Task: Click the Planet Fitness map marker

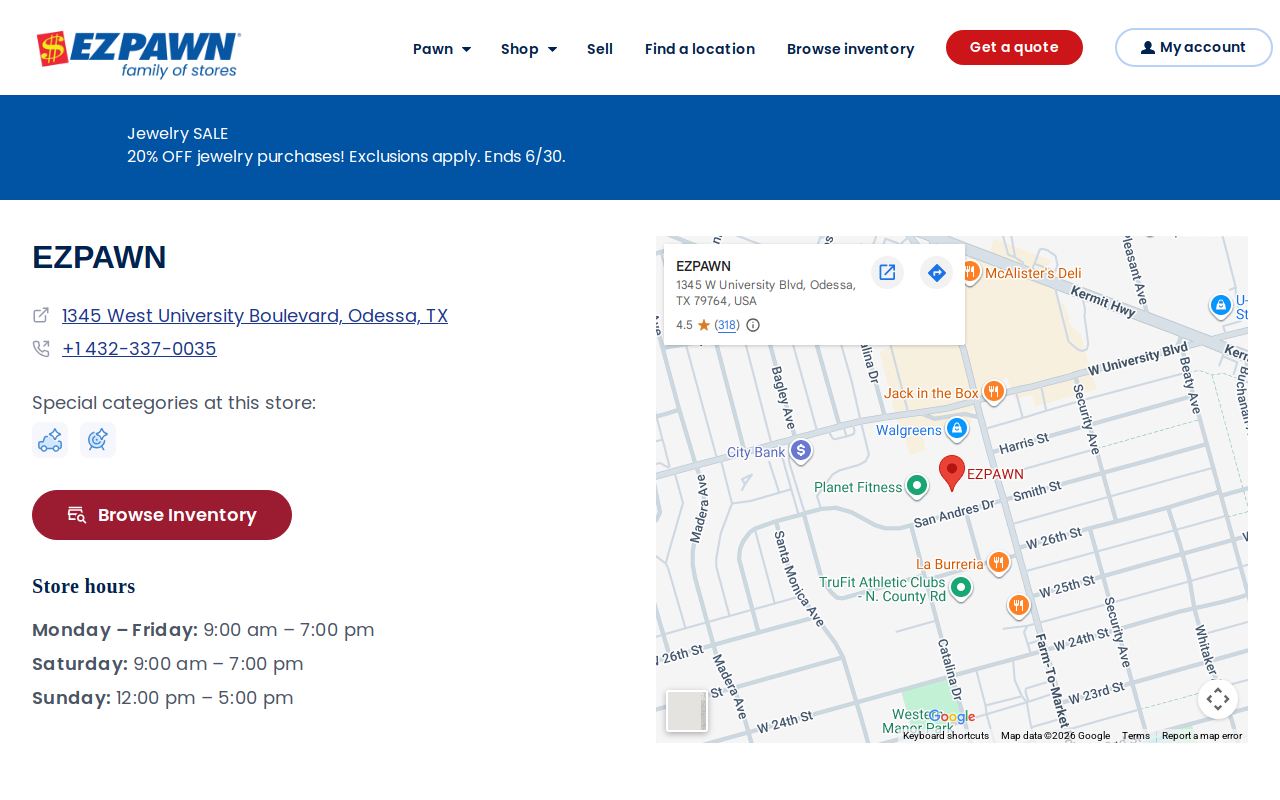Action: pyautogui.click(x=916, y=487)
